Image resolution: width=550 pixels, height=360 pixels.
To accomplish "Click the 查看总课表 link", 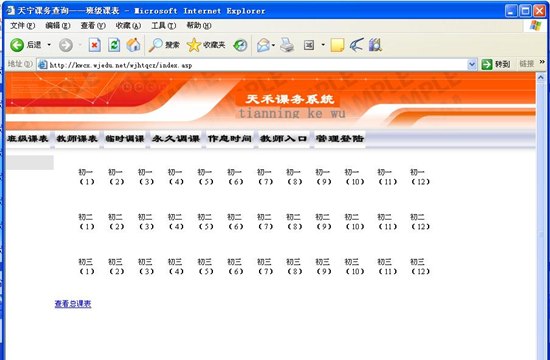I will 73,304.
